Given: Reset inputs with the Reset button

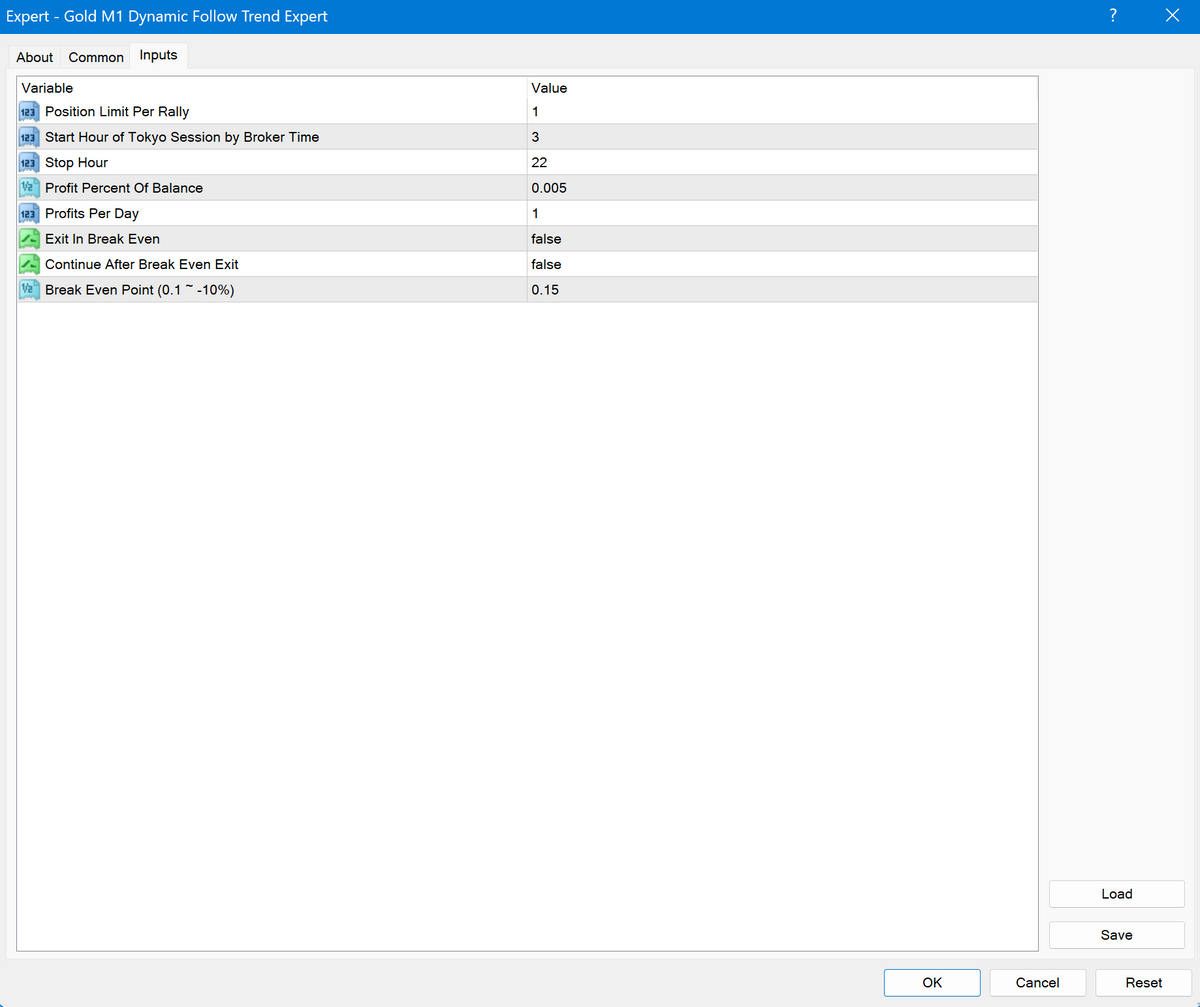Looking at the screenshot, I should click(1143, 983).
